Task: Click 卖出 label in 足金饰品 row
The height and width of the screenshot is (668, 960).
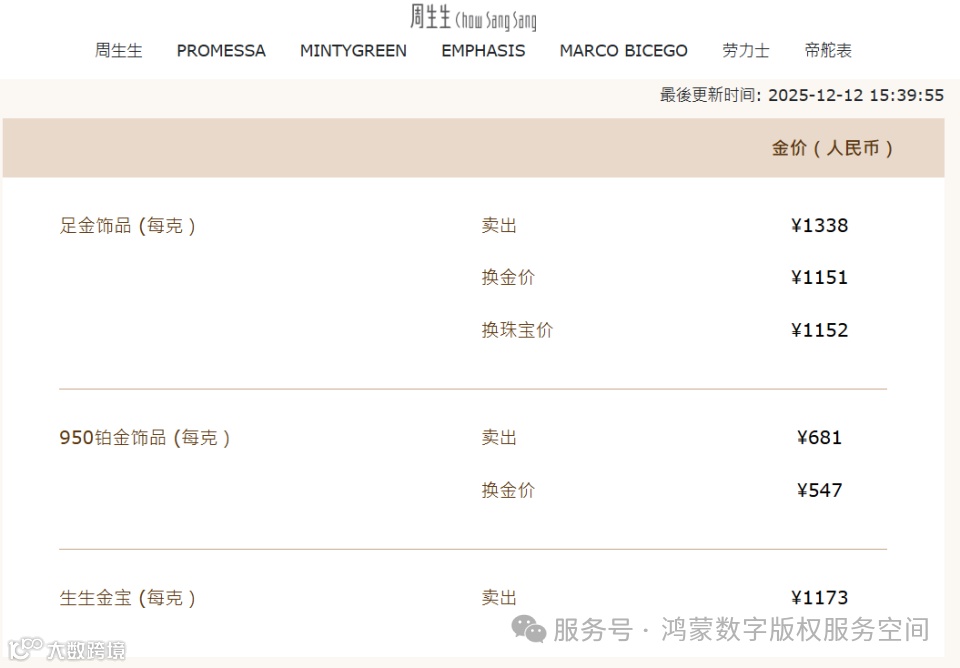Action: point(499,225)
